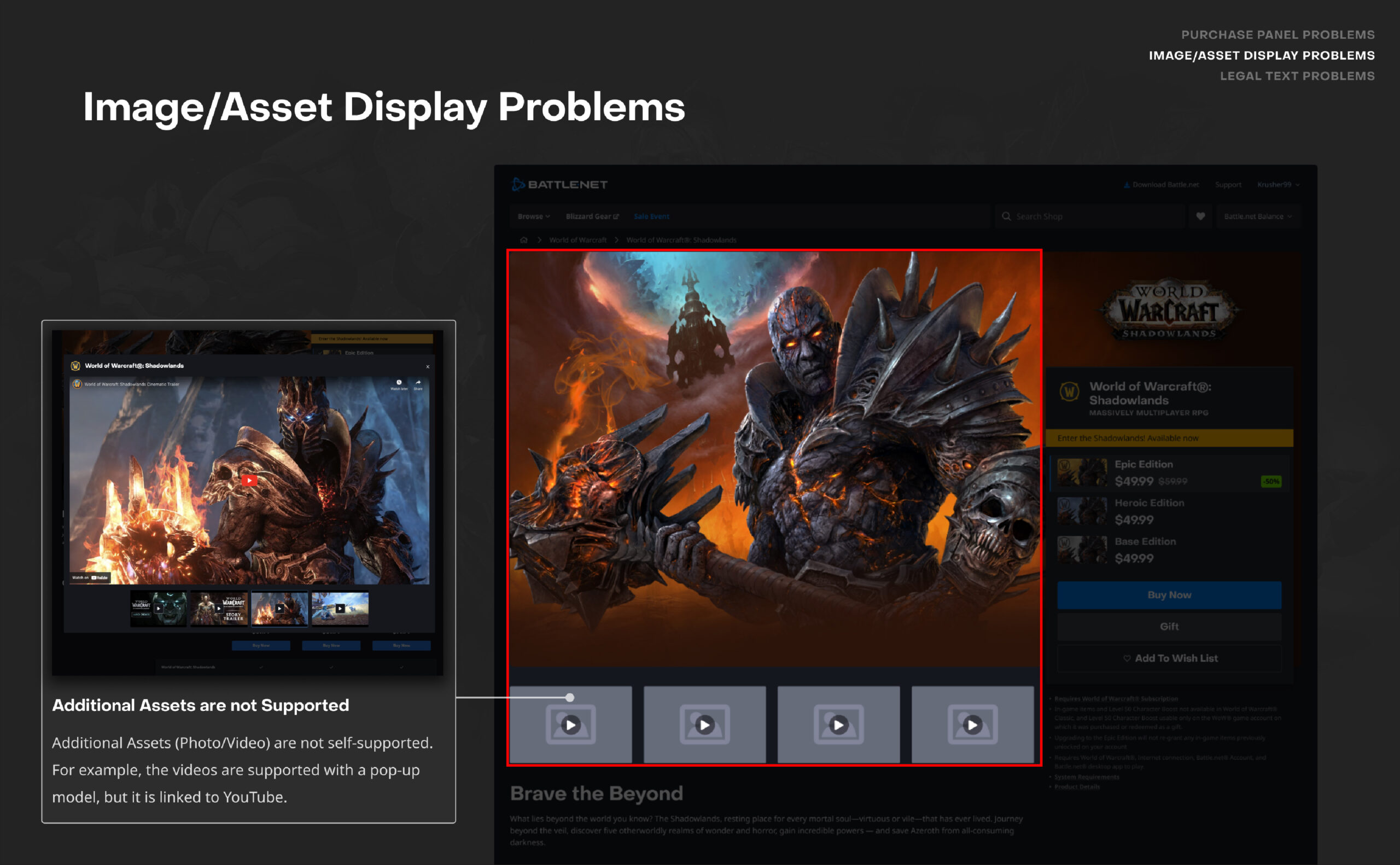This screenshot has width=1400, height=865.
Task: Expand Product Details in legal list
Action: coord(1077,787)
